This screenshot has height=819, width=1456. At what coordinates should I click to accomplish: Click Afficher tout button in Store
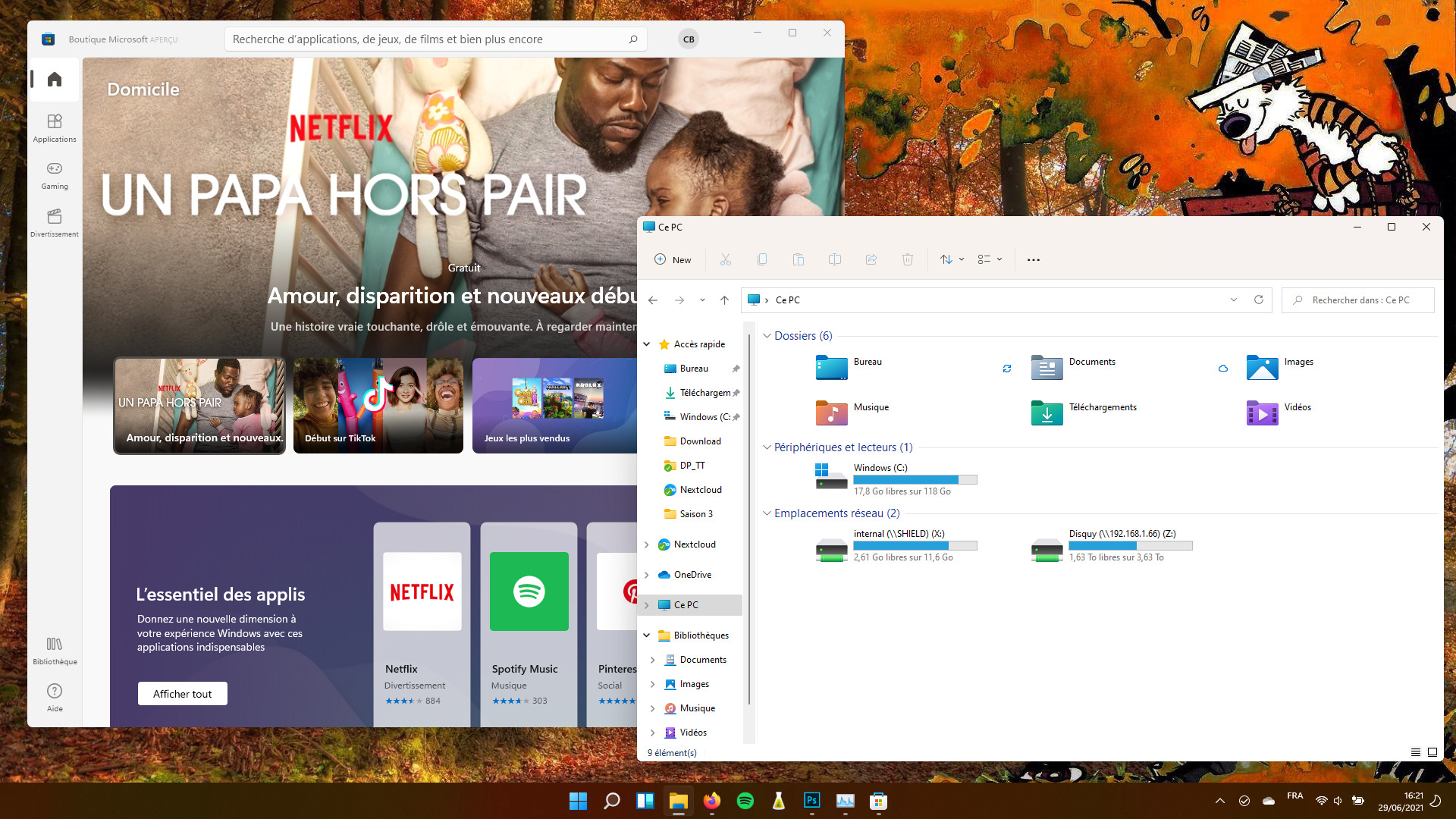point(182,694)
